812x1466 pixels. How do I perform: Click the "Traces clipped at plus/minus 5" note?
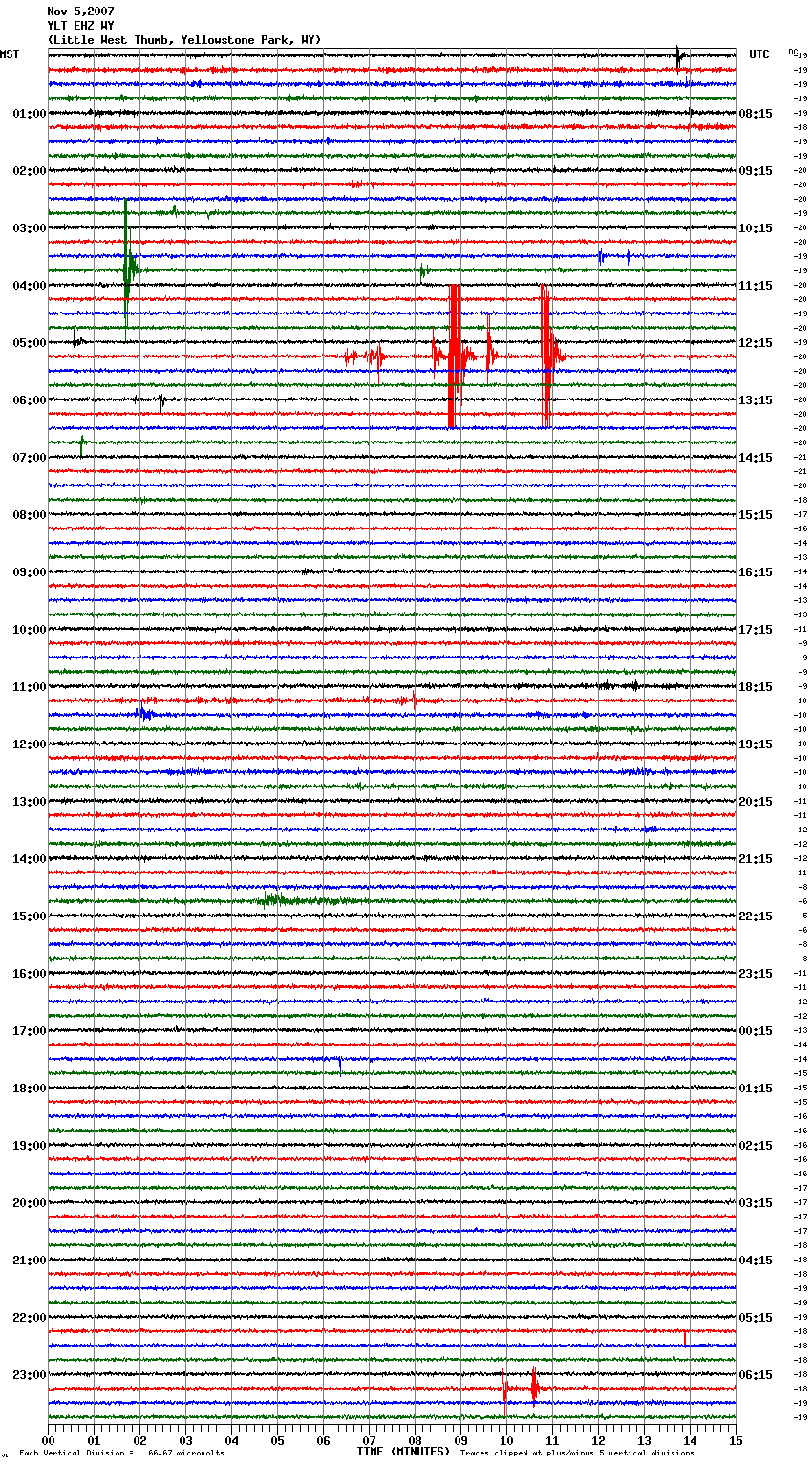pos(577,1453)
